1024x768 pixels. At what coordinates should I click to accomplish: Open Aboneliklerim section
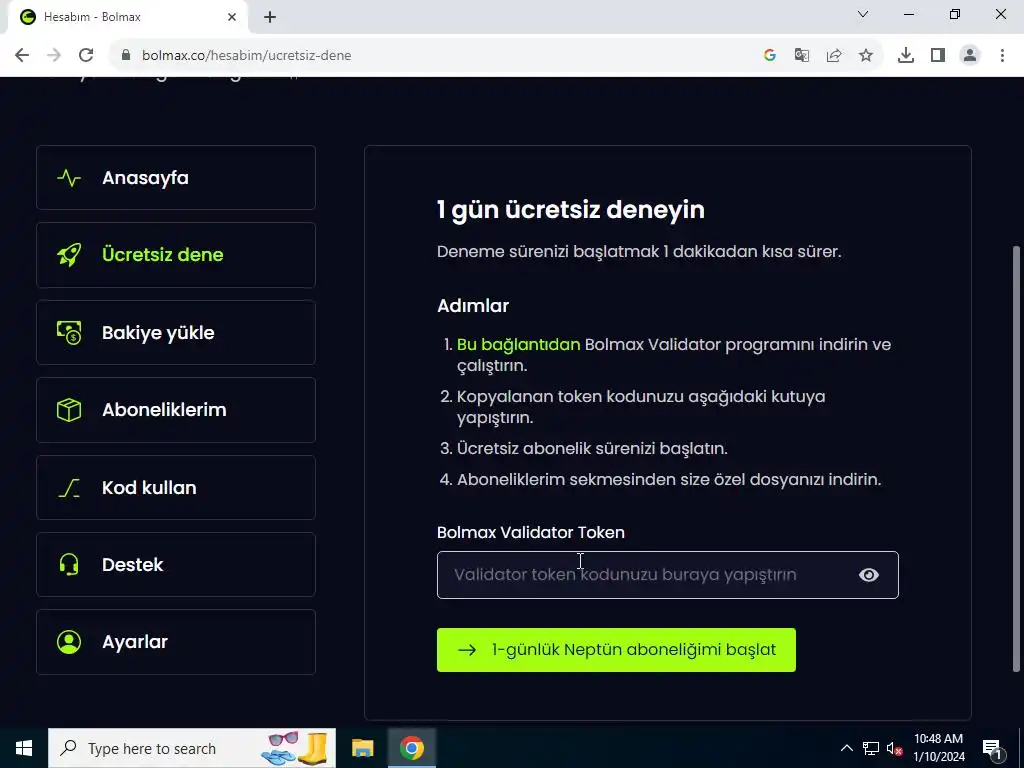click(176, 410)
